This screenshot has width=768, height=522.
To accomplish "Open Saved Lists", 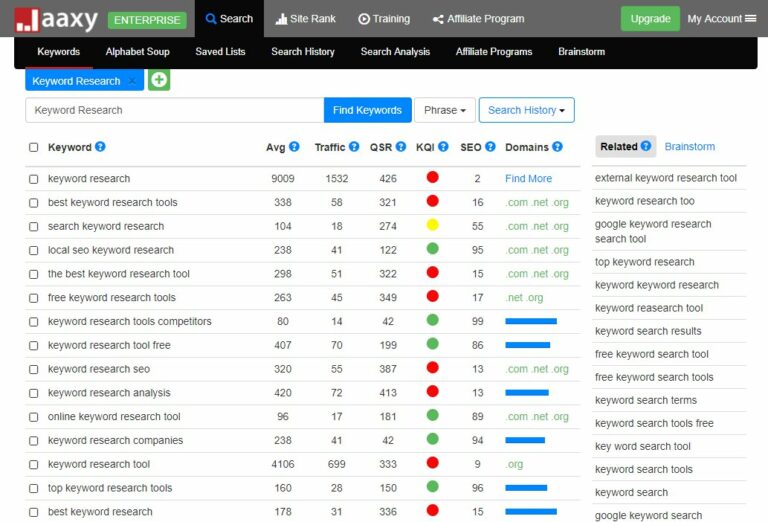I will point(220,51).
